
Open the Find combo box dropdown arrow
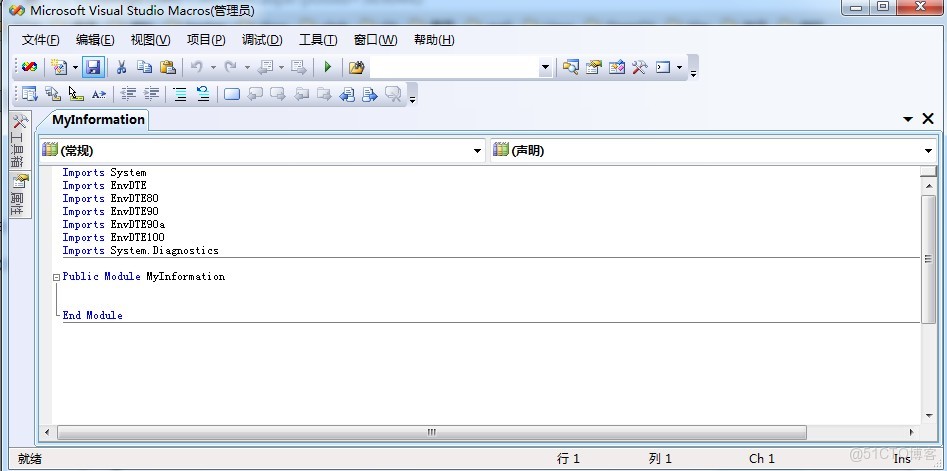(x=545, y=67)
